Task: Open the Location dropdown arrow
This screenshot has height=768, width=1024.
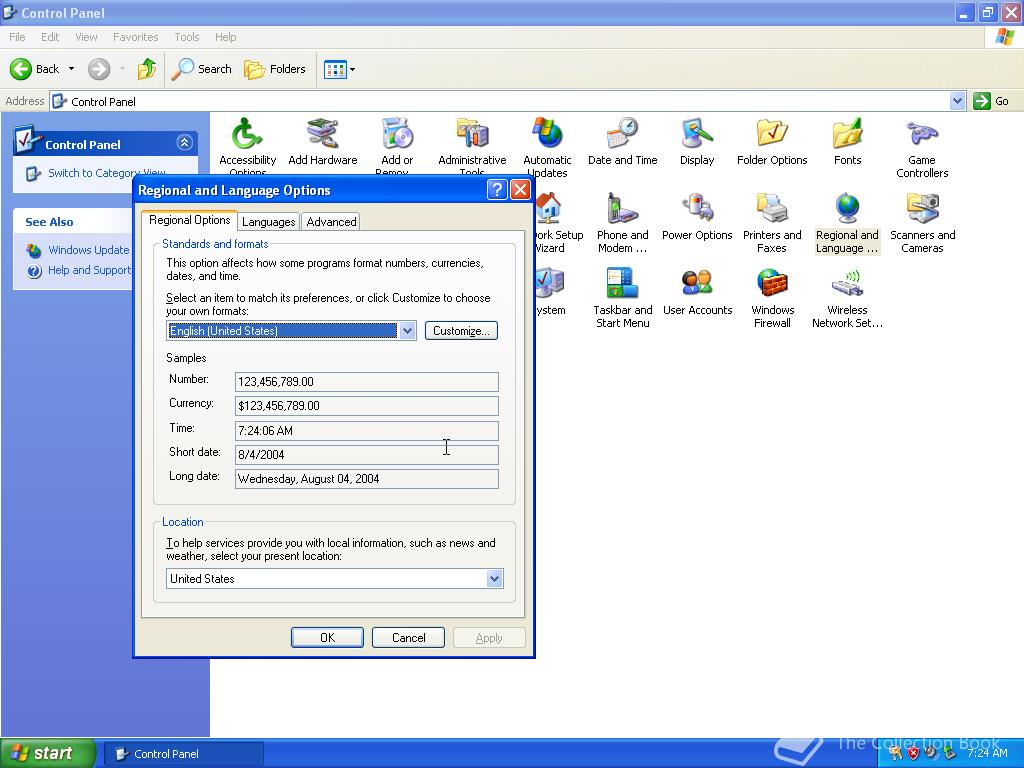Action: coord(494,579)
